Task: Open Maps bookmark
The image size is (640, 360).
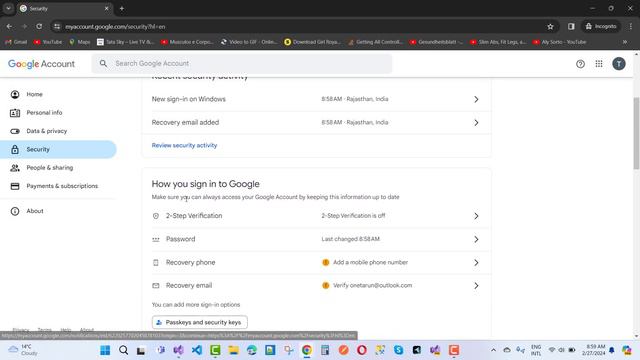Action: pyautogui.click(x=80, y=42)
